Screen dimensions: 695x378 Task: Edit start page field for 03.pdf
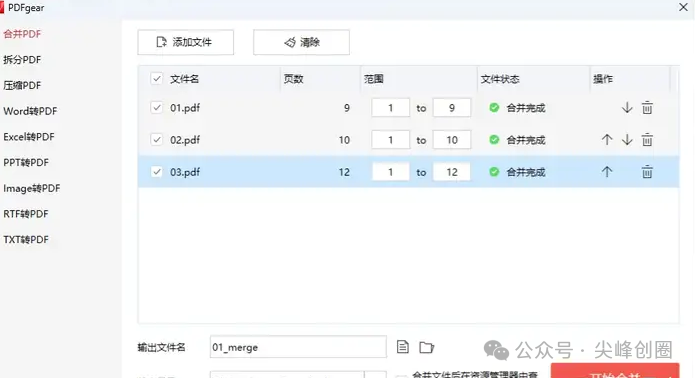(x=390, y=172)
